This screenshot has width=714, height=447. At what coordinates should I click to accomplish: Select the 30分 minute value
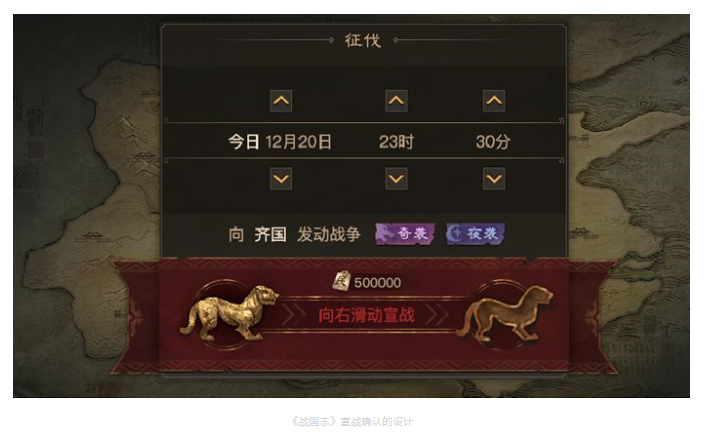pyautogui.click(x=493, y=142)
